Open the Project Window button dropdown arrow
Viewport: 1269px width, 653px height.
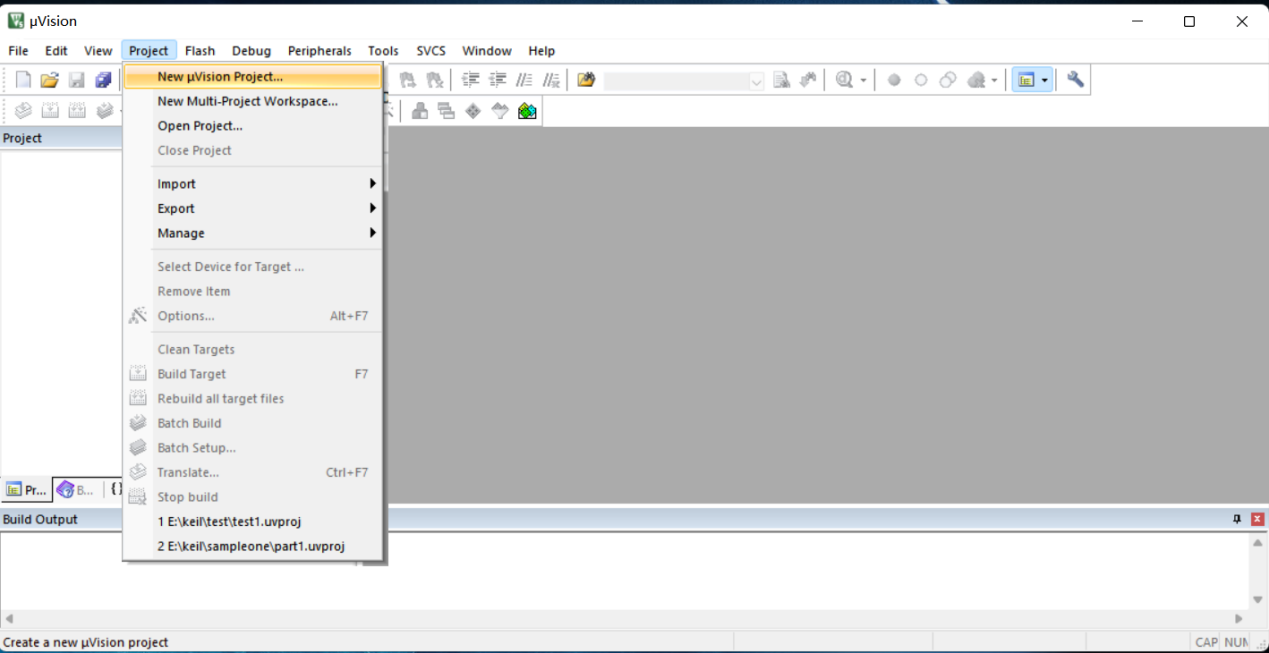1044,80
